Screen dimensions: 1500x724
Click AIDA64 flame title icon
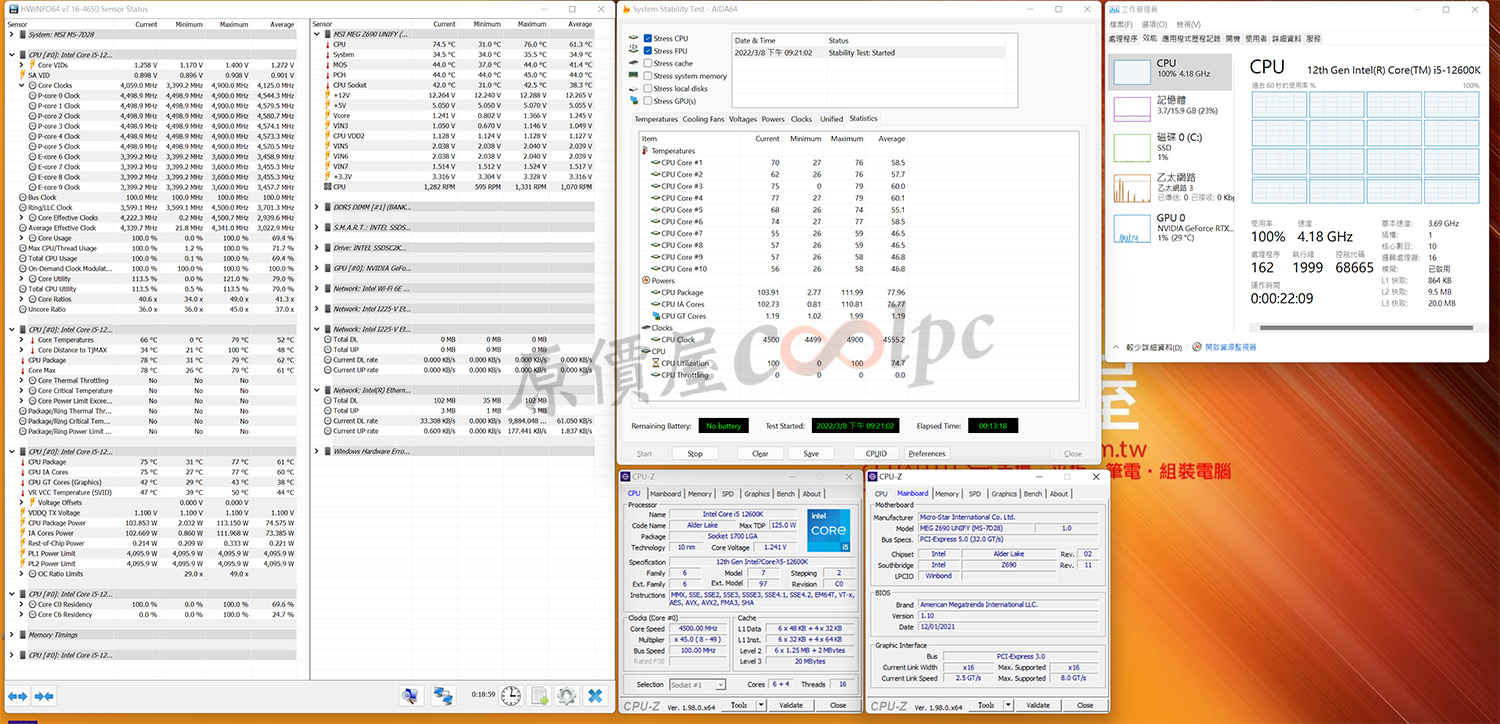626,9
